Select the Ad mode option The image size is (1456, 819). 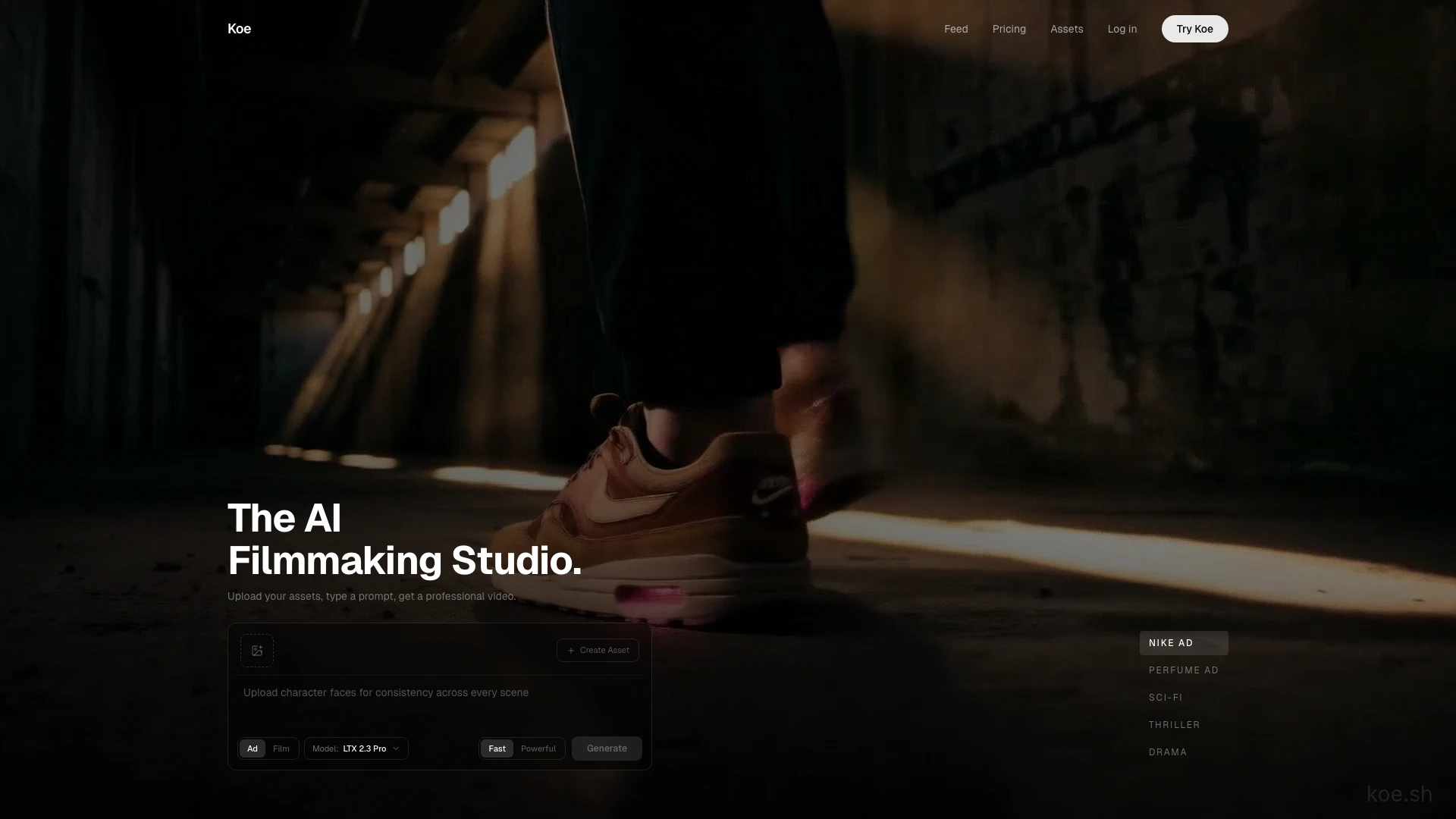(x=253, y=748)
